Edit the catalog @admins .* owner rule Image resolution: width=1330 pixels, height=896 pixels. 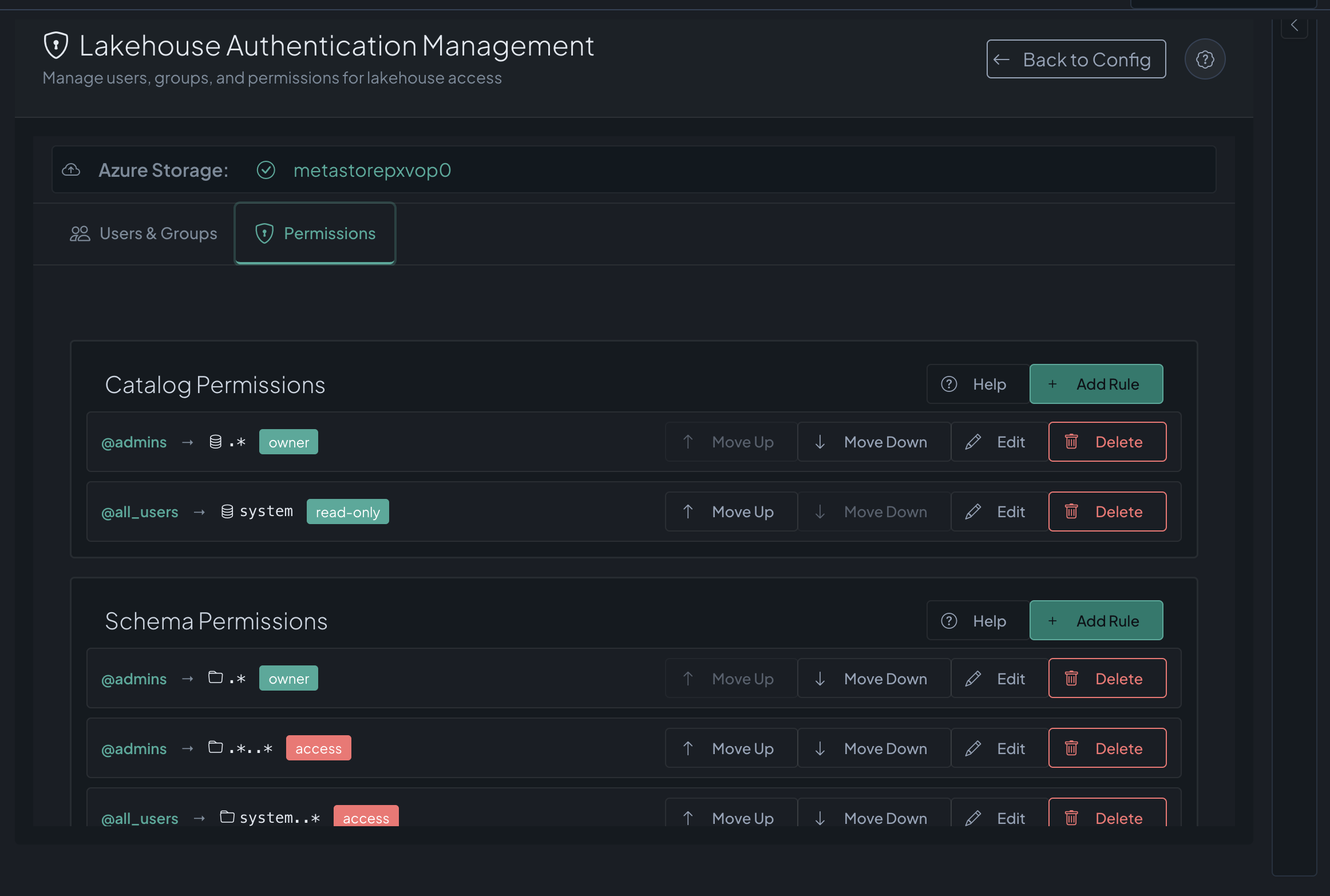click(999, 442)
